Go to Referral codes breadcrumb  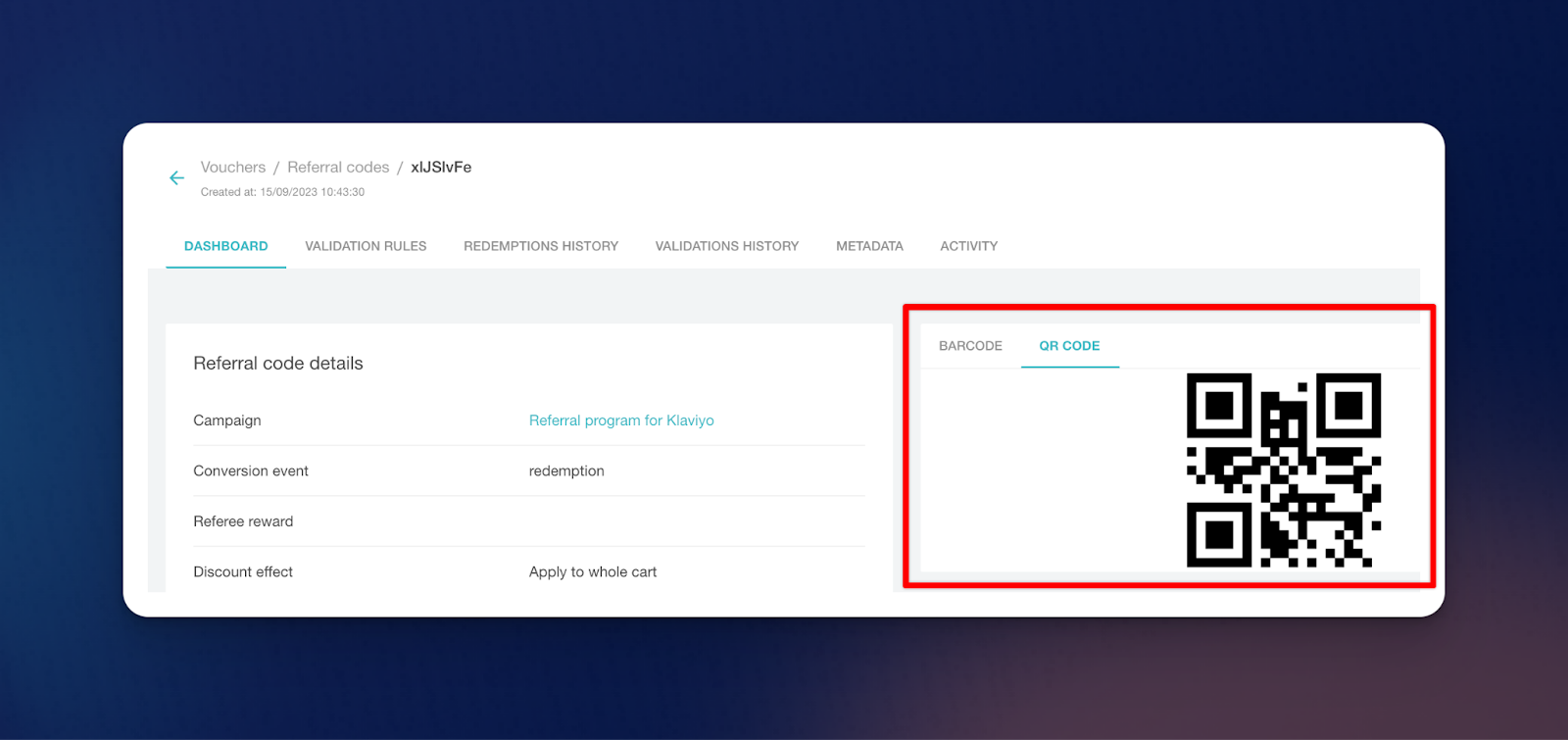(338, 168)
